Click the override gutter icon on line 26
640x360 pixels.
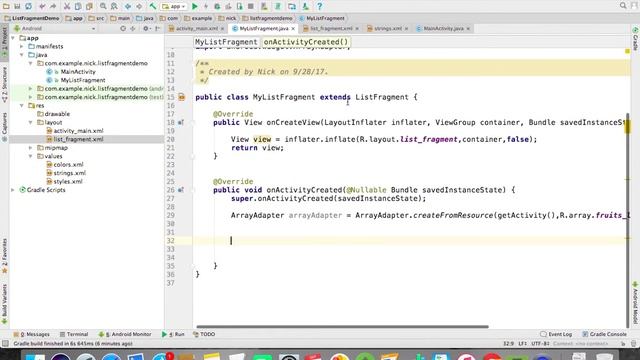[181, 190]
